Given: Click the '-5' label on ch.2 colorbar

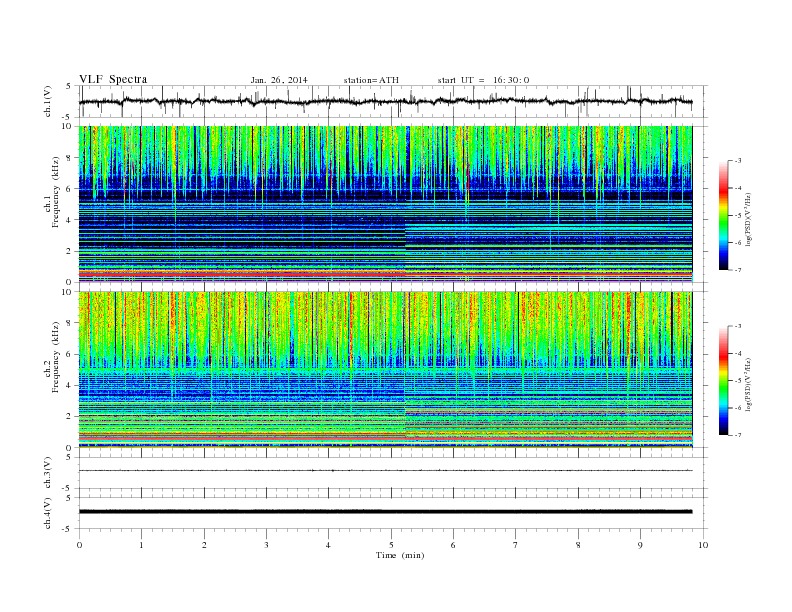Looking at the screenshot, I should 737,381.
